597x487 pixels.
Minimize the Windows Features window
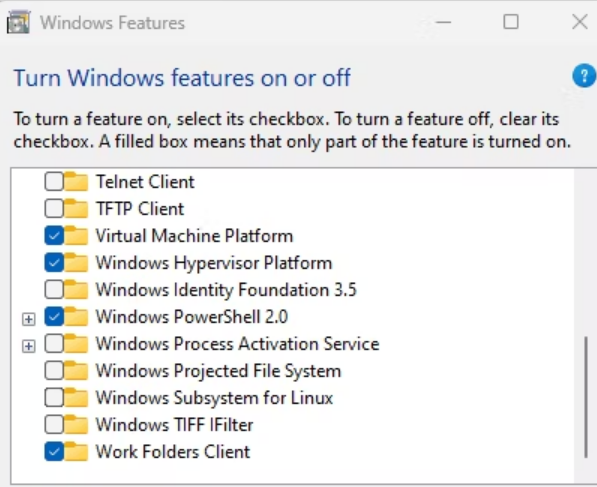click(x=443, y=22)
